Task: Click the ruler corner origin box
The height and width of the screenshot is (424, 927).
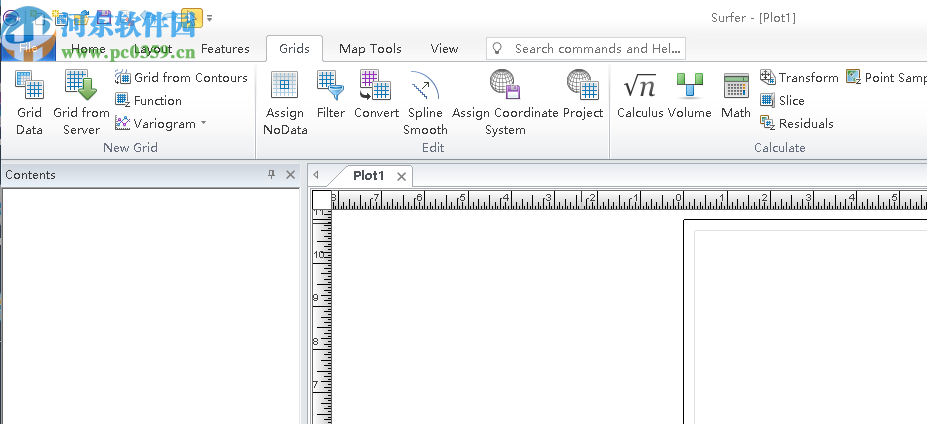Action: [322, 200]
